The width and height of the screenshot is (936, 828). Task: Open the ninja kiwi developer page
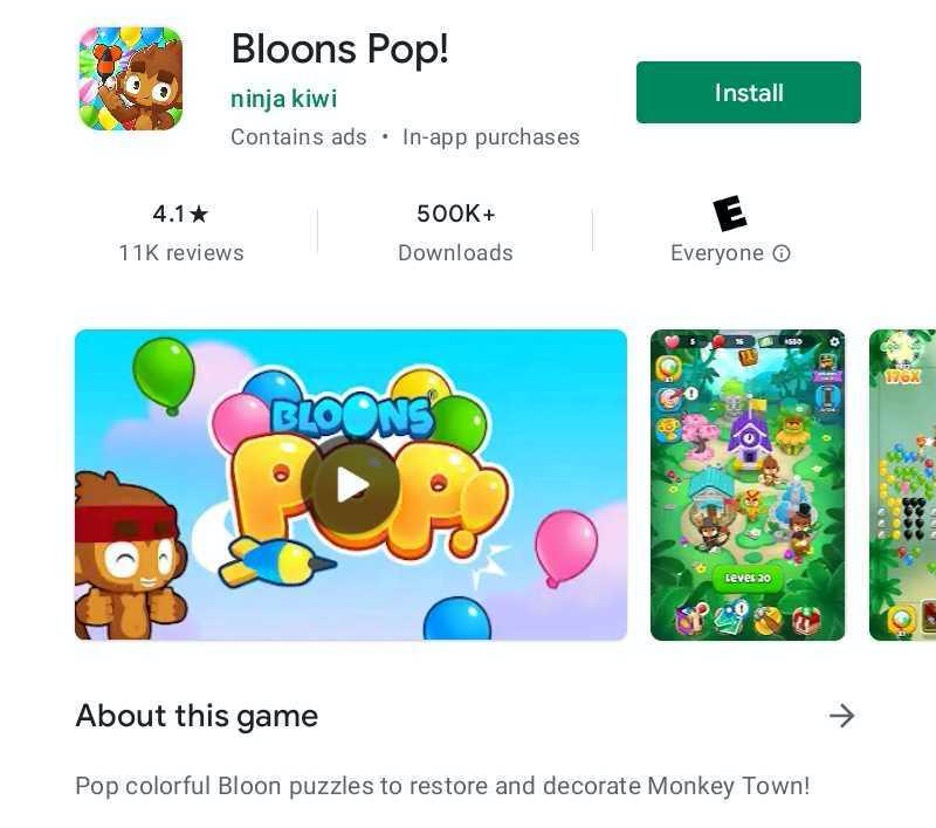click(284, 99)
